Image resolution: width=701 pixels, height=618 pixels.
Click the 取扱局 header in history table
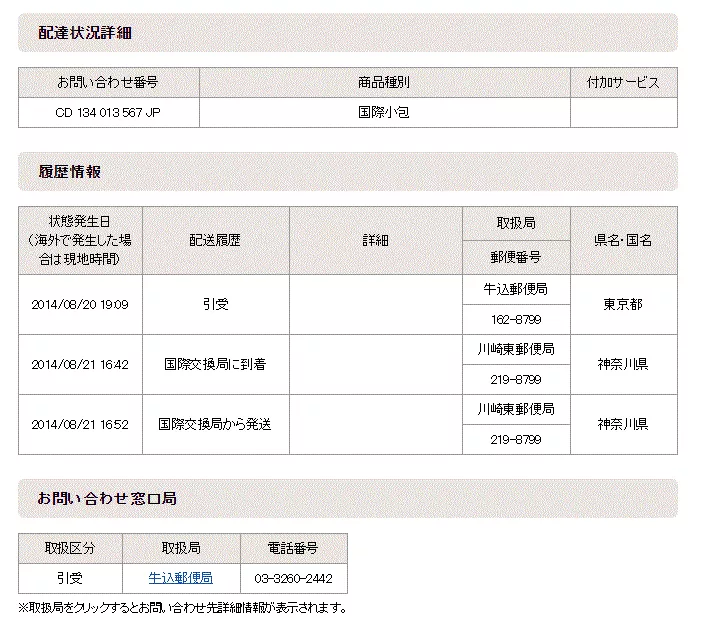516,223
